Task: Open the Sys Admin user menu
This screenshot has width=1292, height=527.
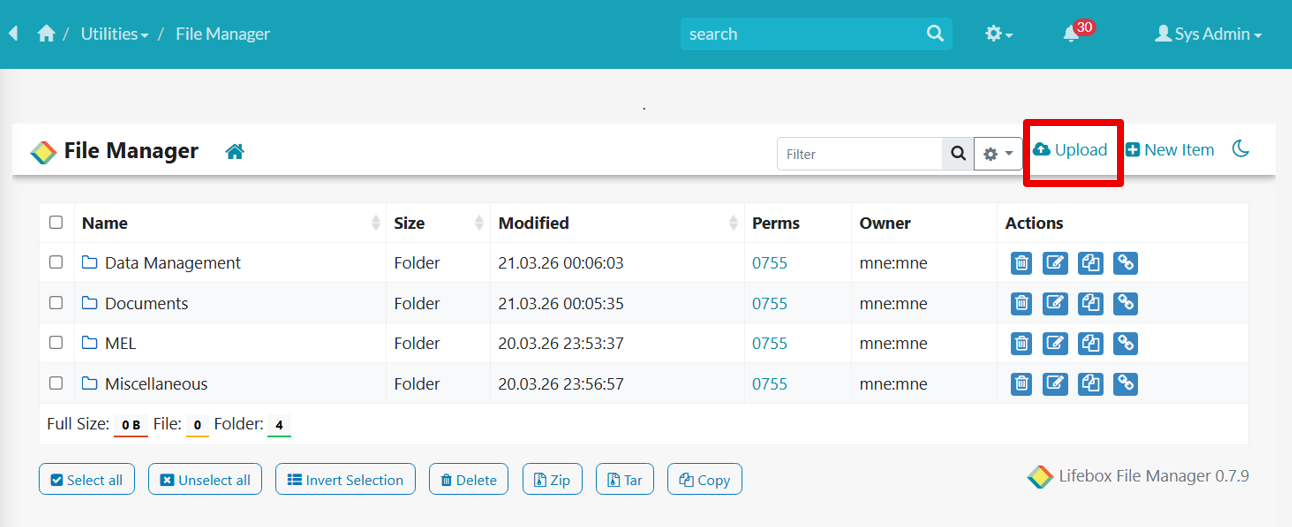Action: [x=1208, y=34]
